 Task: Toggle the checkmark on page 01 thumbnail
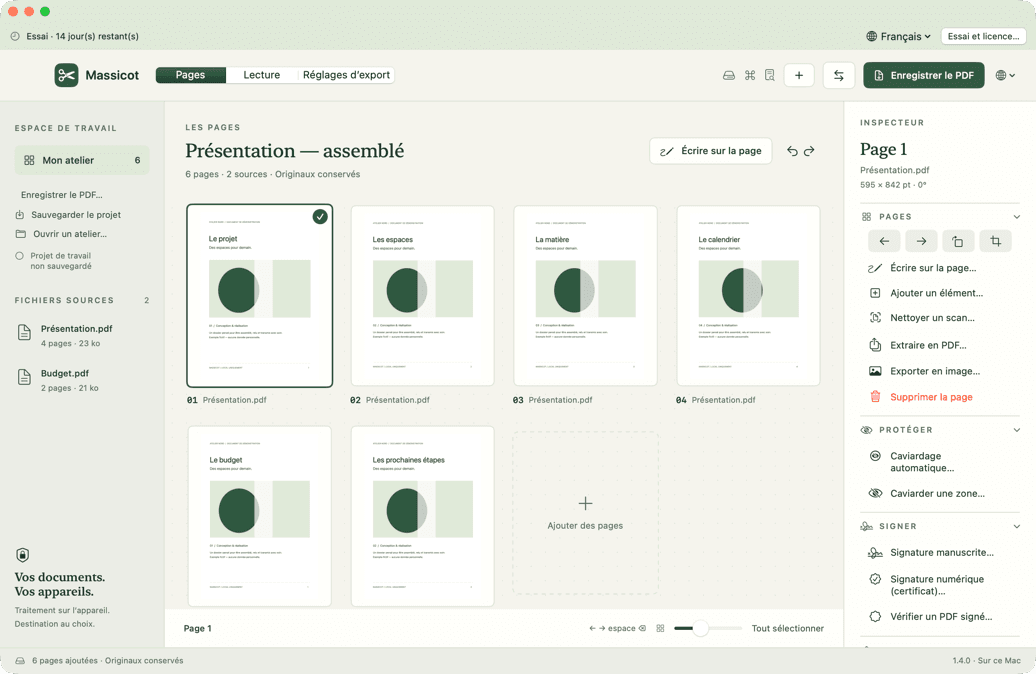pos(320,217)
